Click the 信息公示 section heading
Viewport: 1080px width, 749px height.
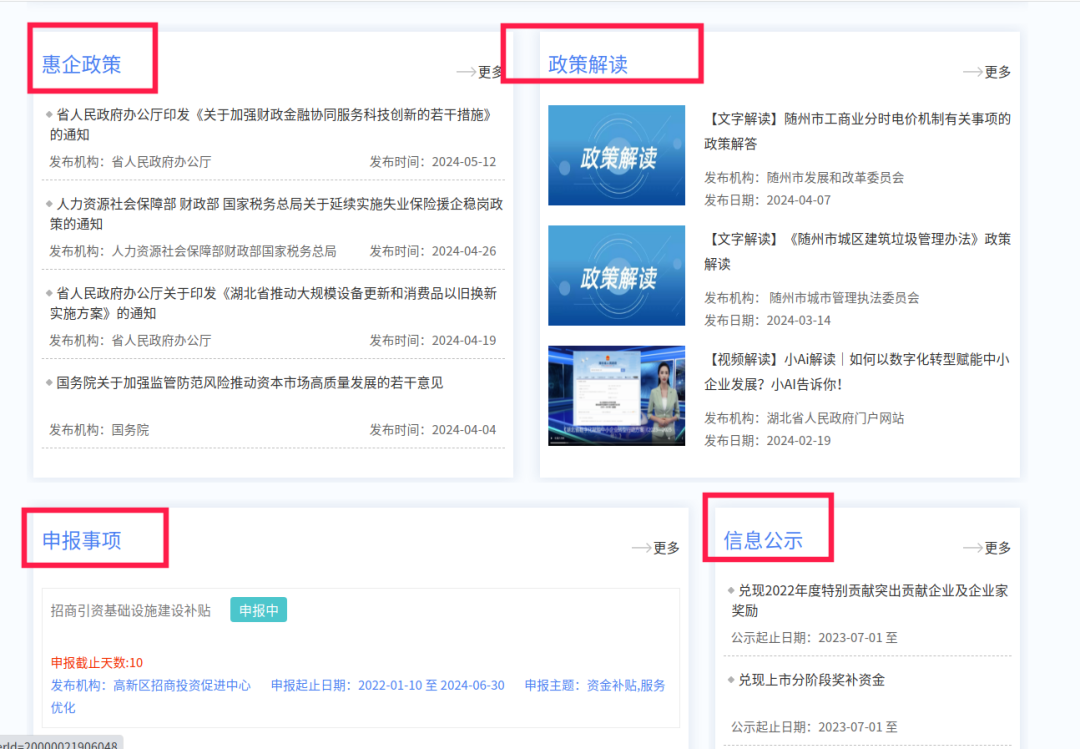(763, 541)
